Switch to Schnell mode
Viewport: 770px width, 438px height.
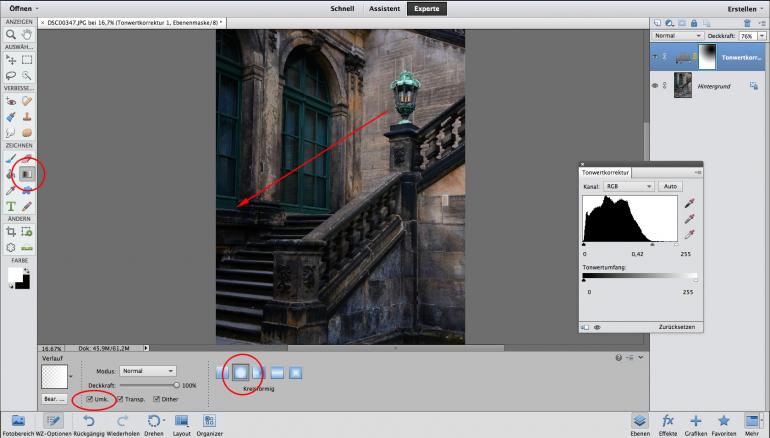point(342,8)
